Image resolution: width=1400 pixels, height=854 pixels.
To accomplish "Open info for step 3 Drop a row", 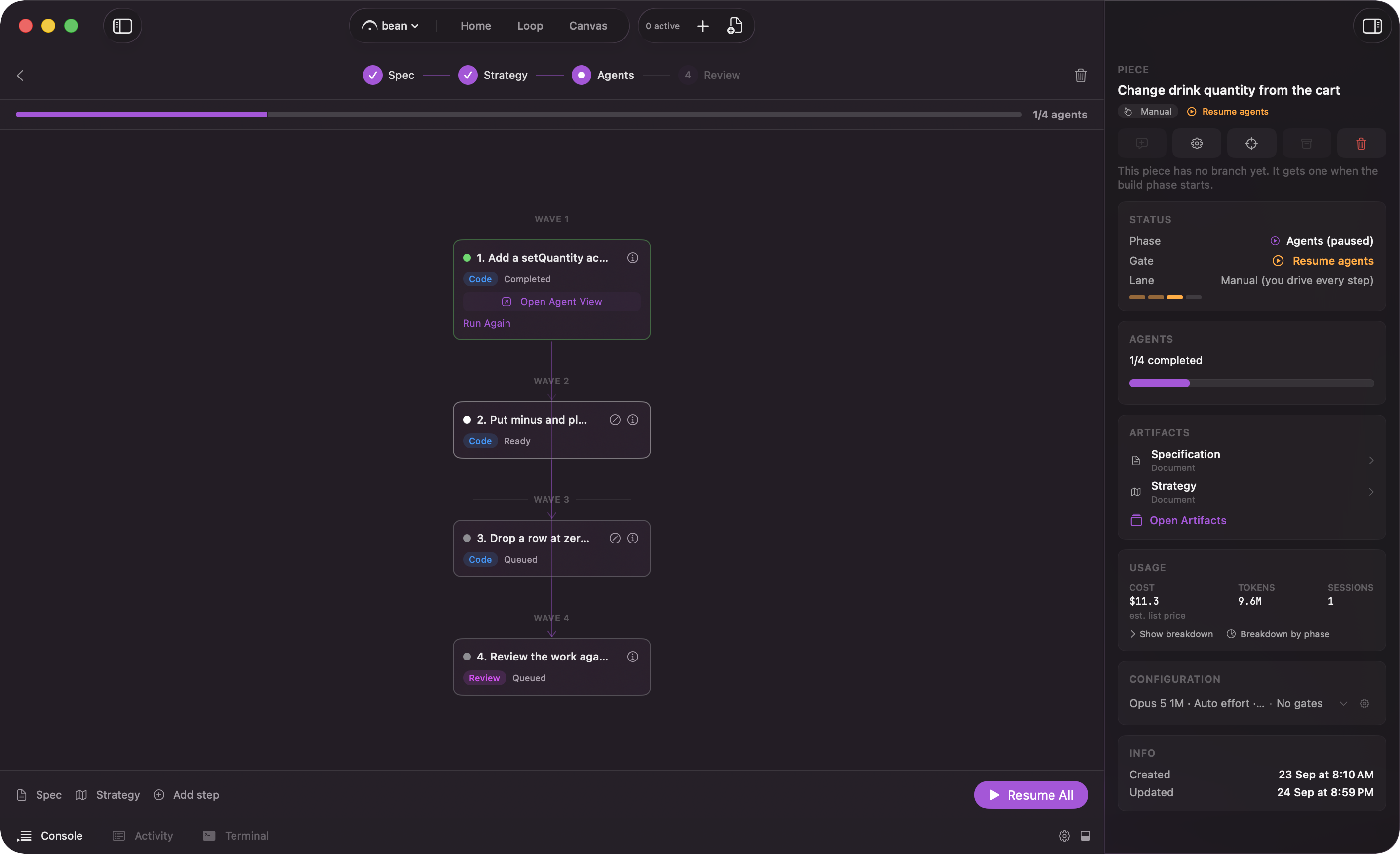I will tap(632, 538).
